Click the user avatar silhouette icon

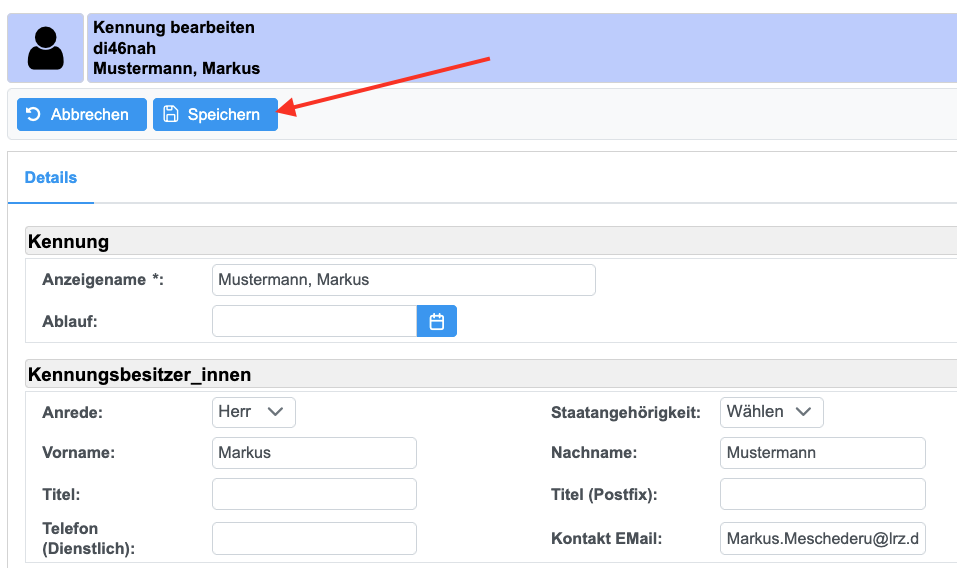tap(45, 48)
